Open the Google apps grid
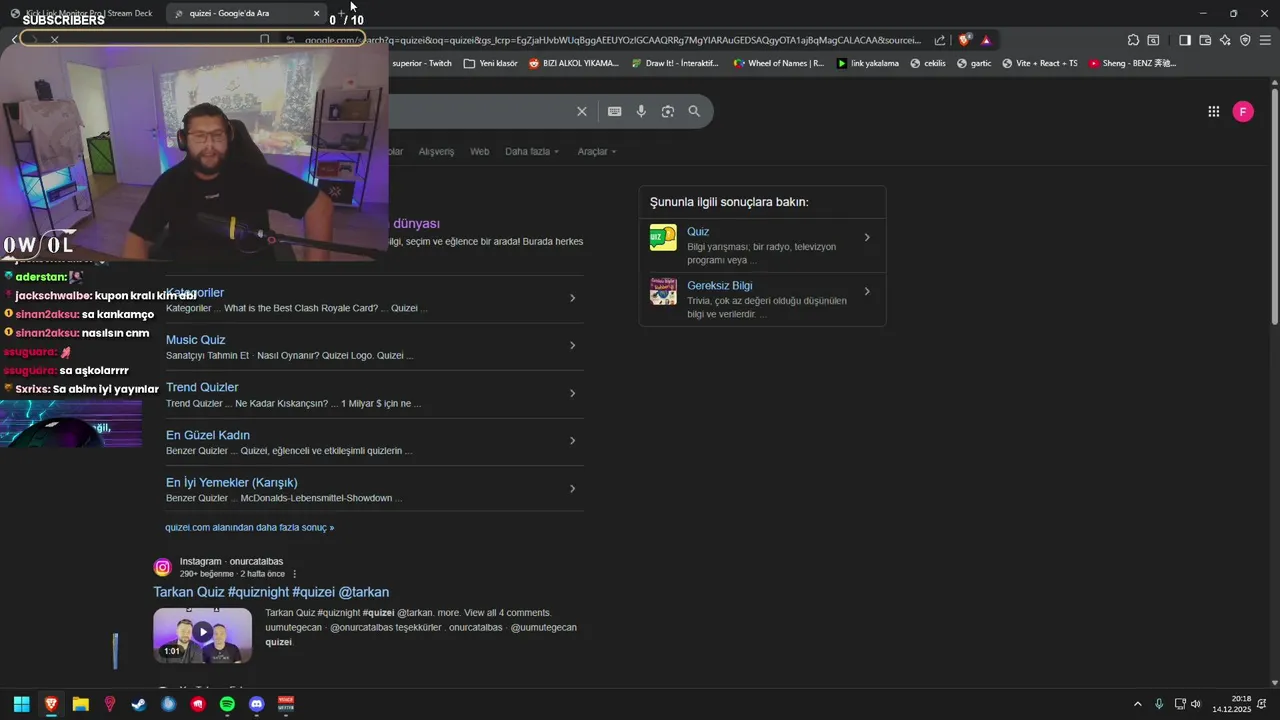1280x720 pixels. (1213, 111)
